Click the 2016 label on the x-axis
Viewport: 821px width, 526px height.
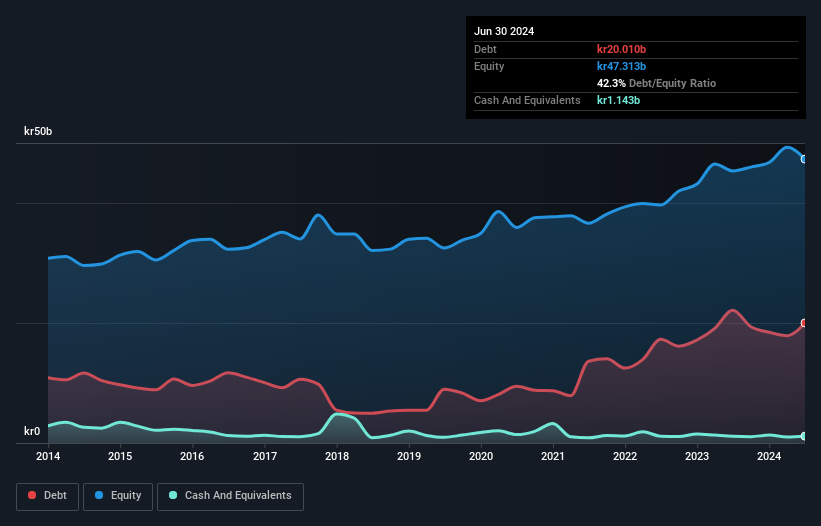pyautogui.click(x=192, y=457)
